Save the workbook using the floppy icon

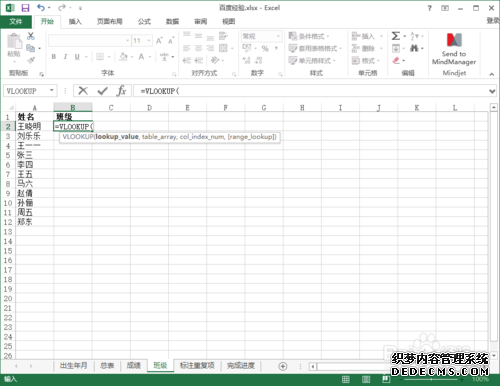(25, 8)
